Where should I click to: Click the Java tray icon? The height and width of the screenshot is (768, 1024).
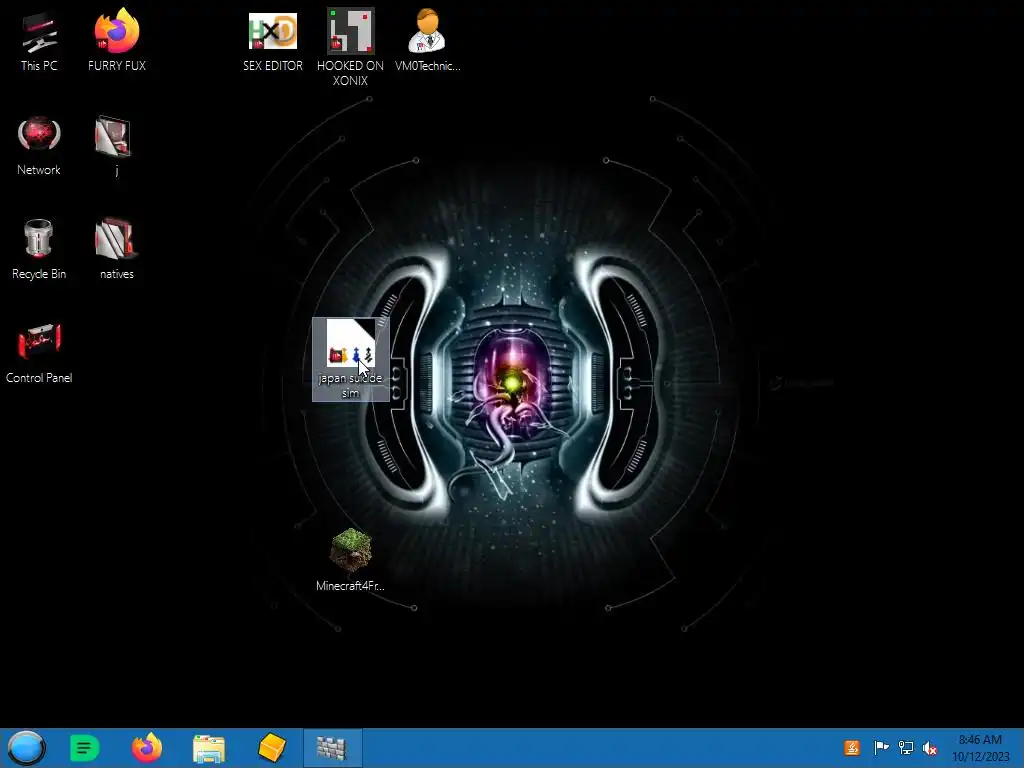coord(852,748)
